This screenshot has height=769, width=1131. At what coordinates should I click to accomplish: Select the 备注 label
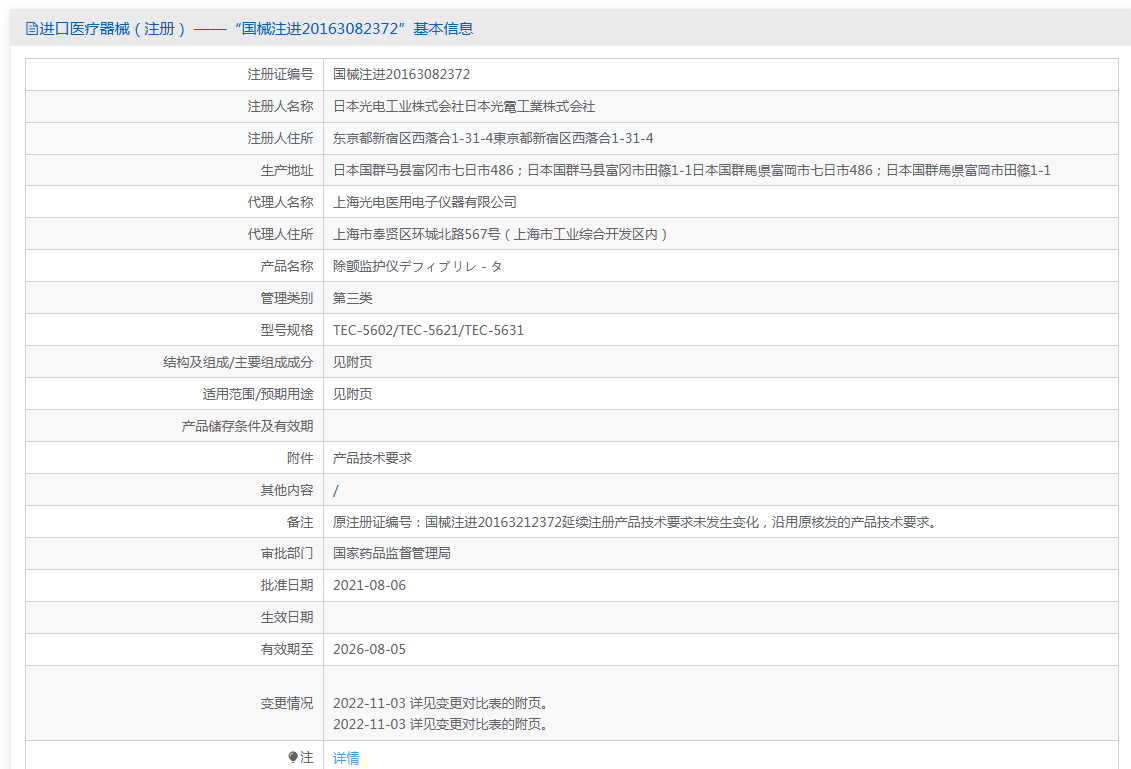(300, 522)
